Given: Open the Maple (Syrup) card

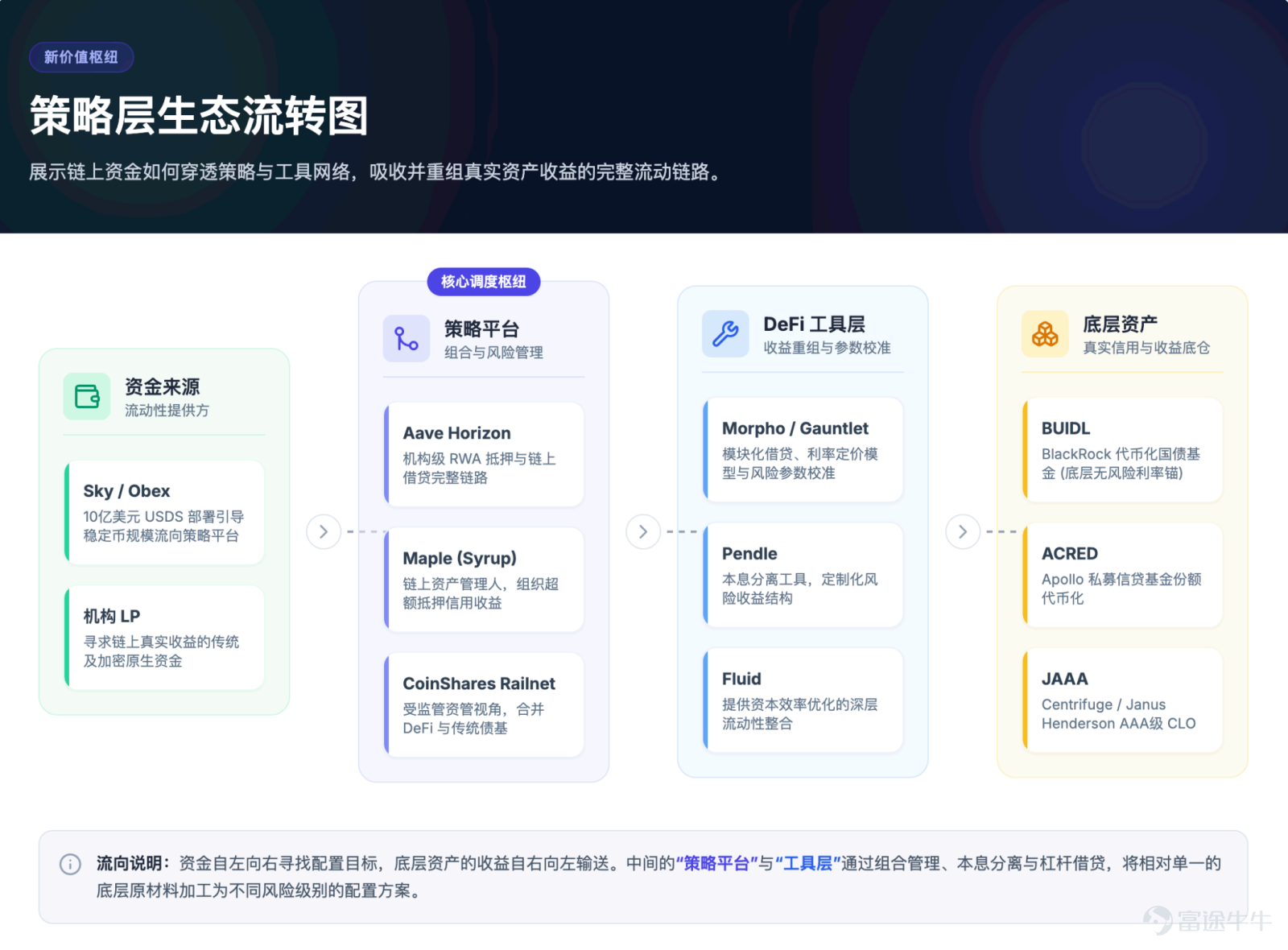Looking at the screenshot, I should coord(484,580).
